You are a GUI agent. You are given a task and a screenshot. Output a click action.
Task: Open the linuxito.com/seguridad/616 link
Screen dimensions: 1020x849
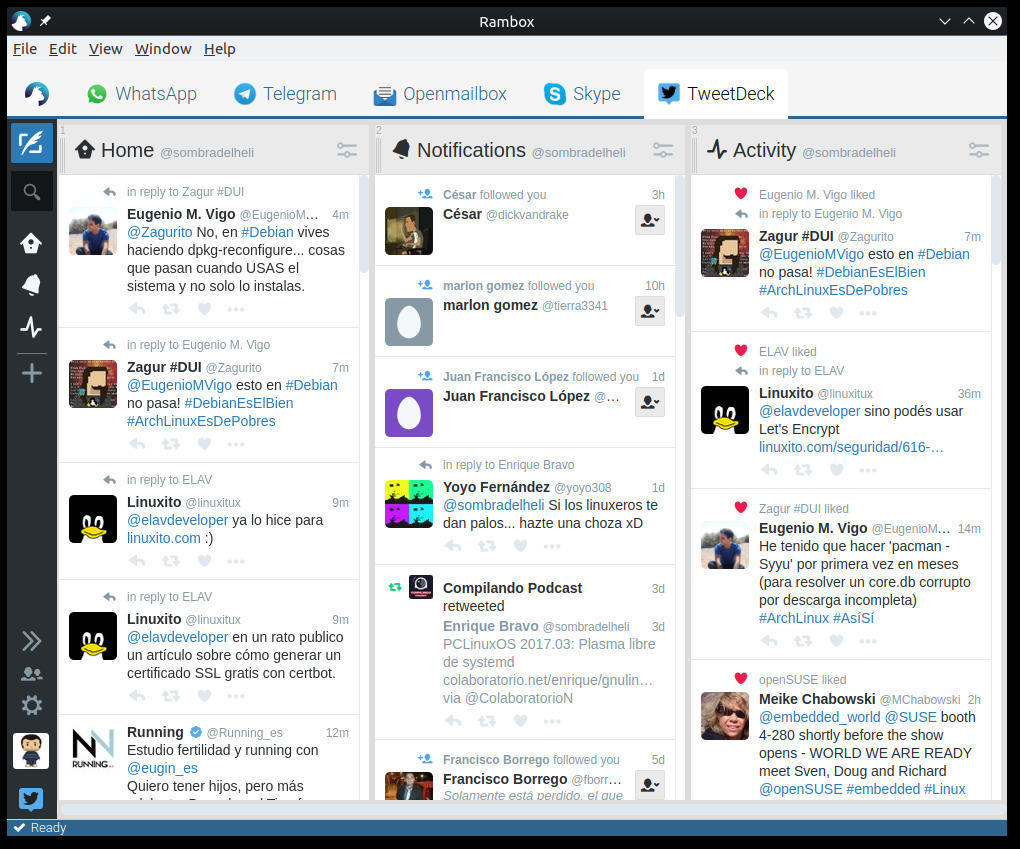click(x=851, y=447)
